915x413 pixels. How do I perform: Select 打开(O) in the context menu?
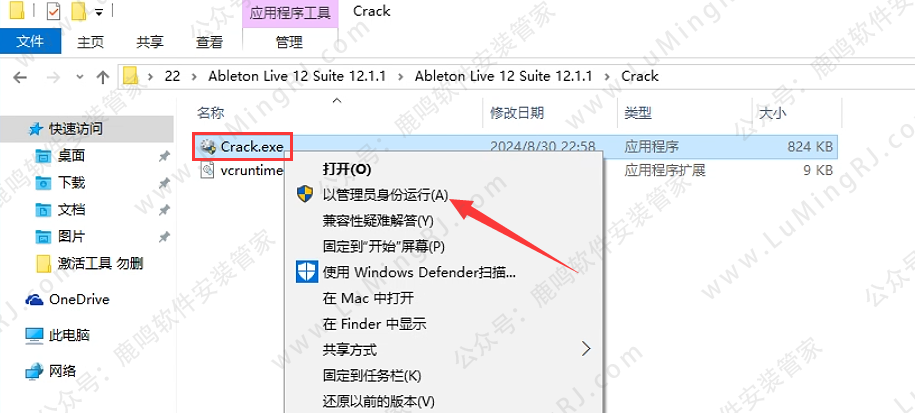pyautogui.click(x=347, y=169)
